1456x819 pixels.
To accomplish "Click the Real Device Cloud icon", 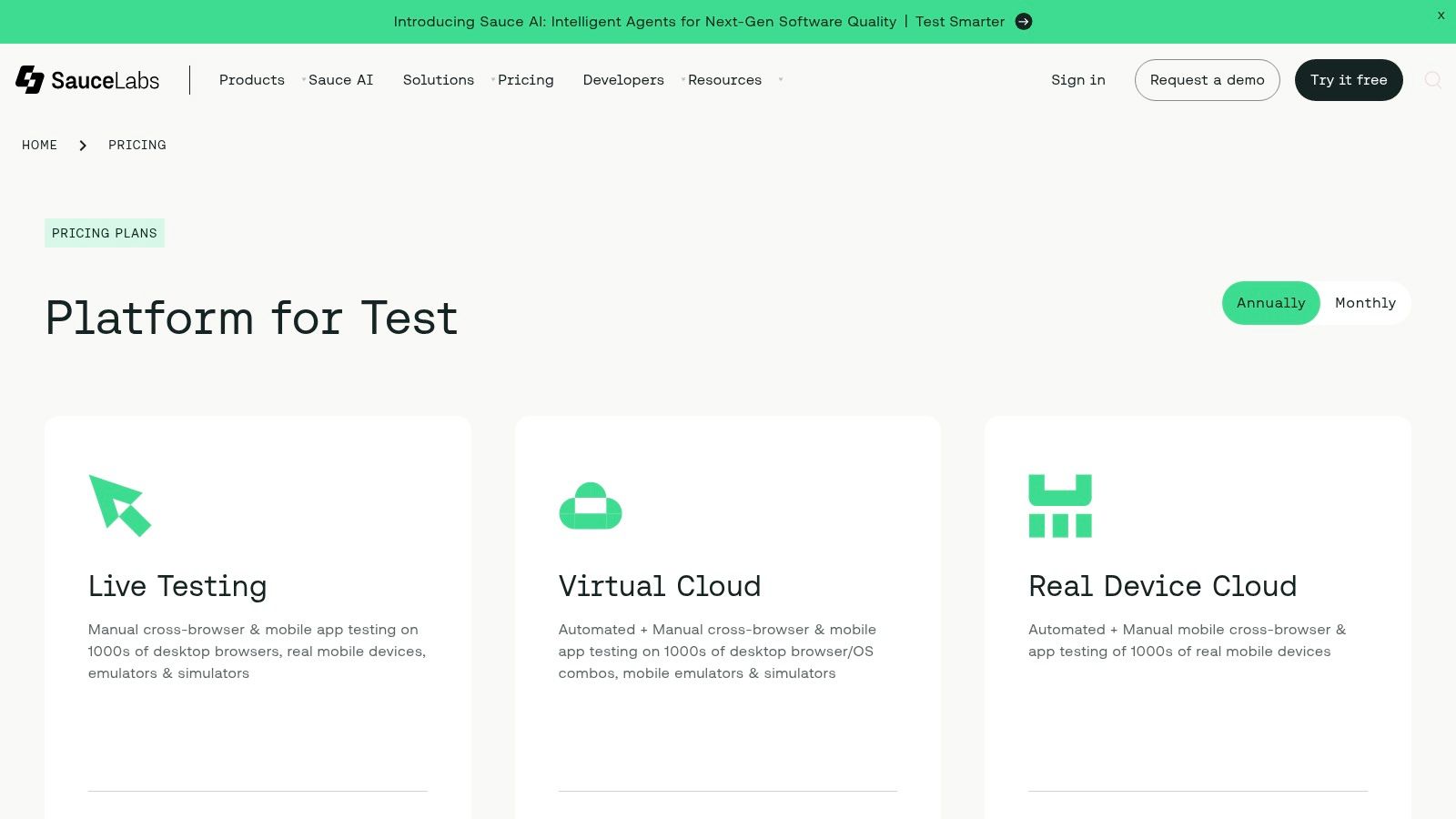I will (x=1059, y=506).
